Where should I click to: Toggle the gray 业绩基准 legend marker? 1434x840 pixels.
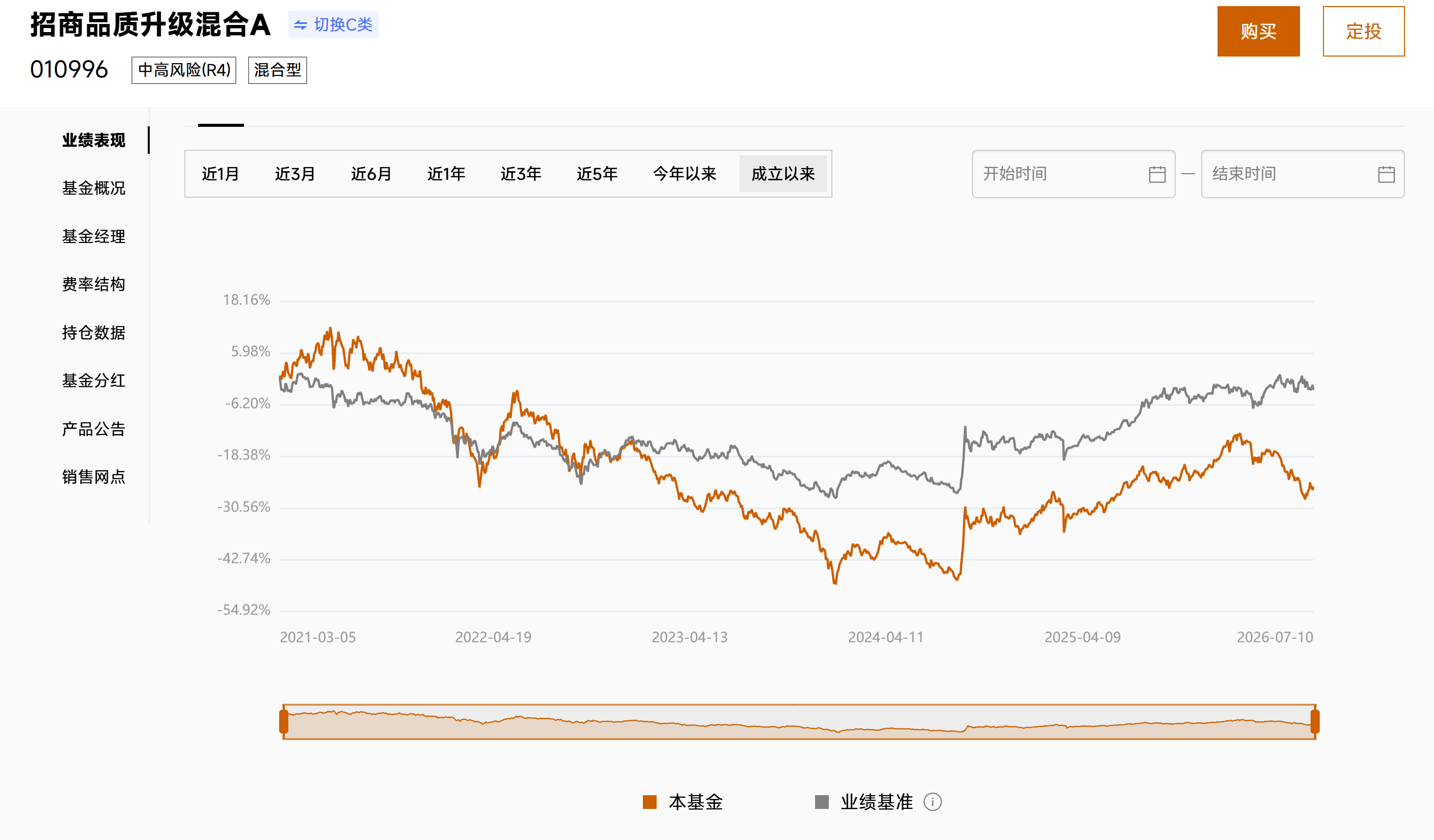coord(822,802)
